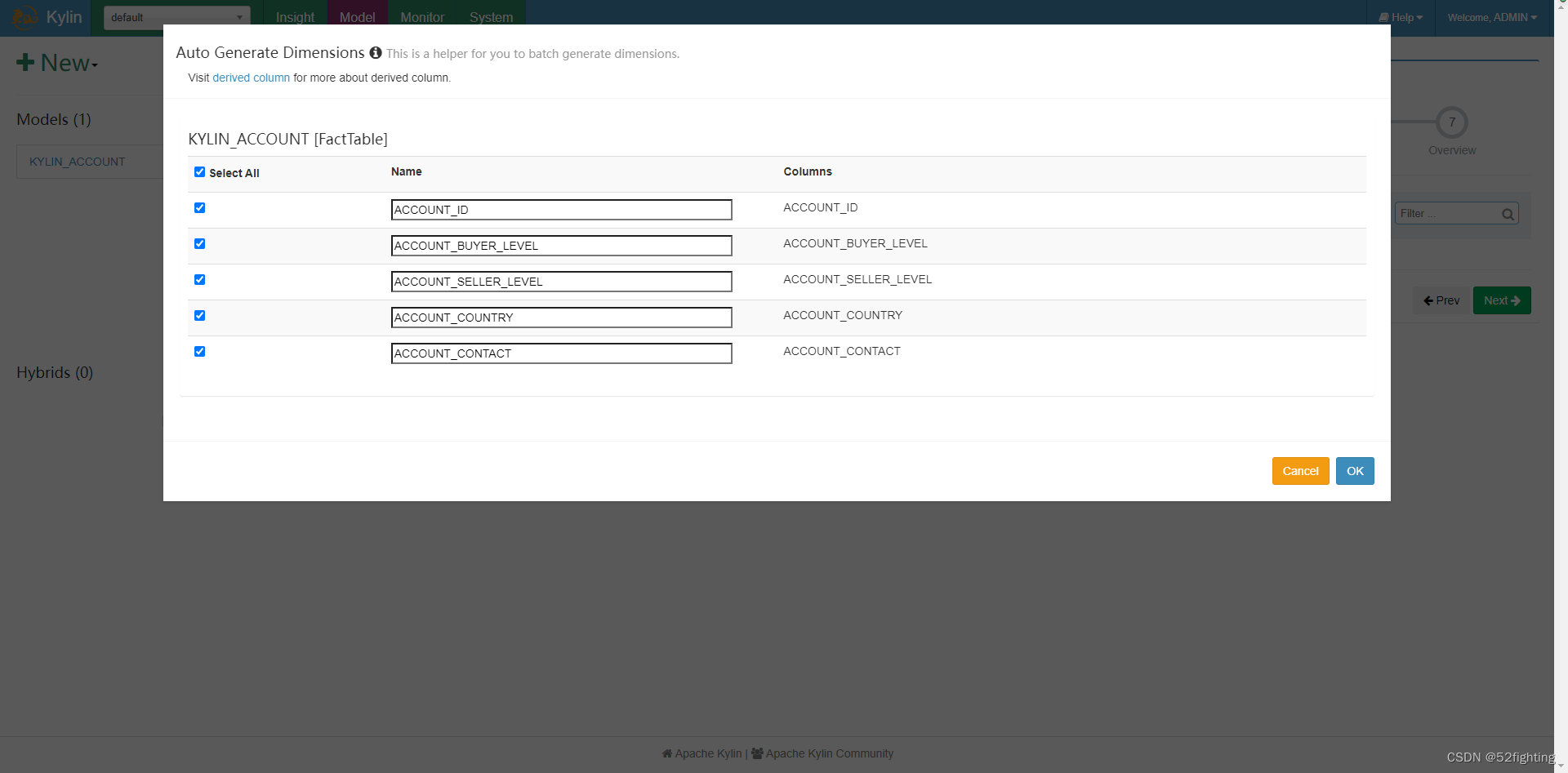Uncheck the ACCOUNT_COUNTRY row checkbox
The image size is (1568, 773).
tap(199, 316)
